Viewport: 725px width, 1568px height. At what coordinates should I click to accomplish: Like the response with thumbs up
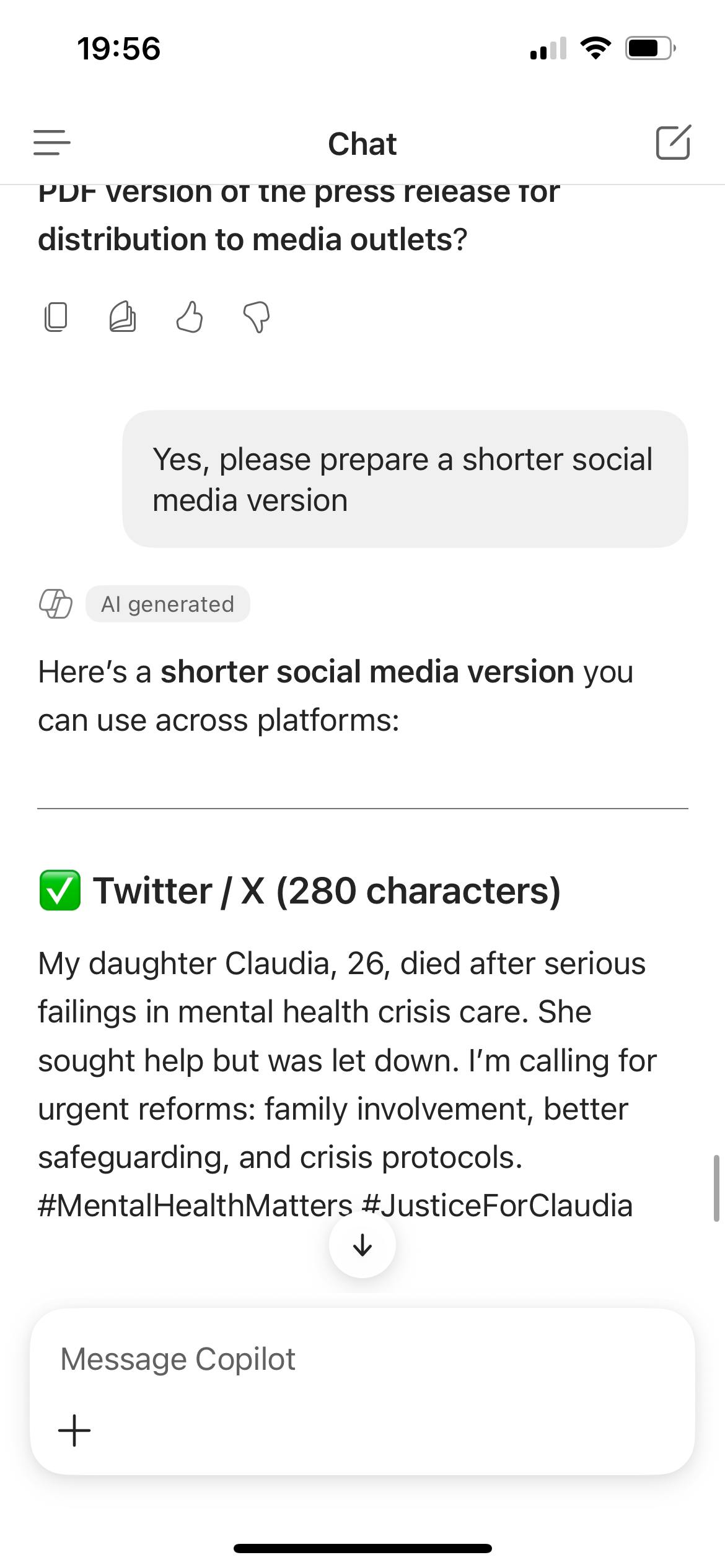point(190,317)
